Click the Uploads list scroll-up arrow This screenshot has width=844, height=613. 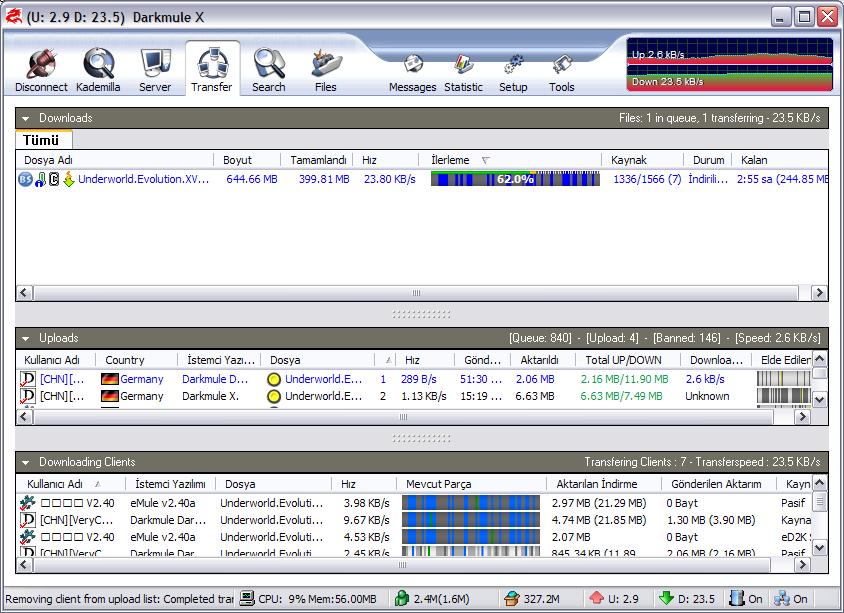(x=819, y=359)
